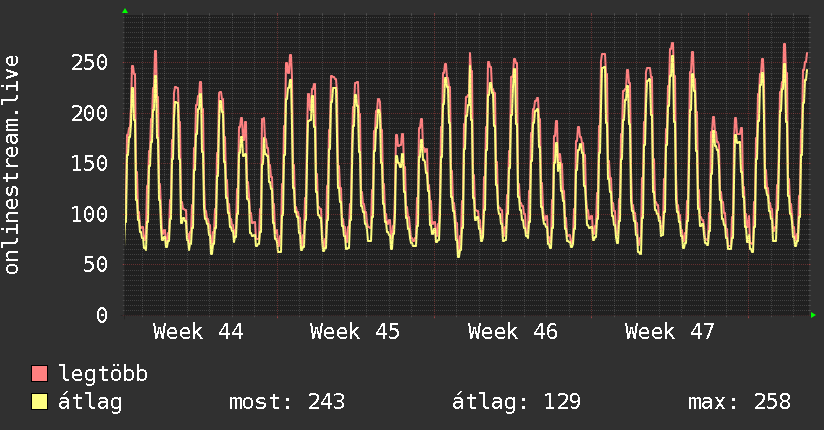Image resolution: width=824 pixels, height=430 pixels.
Task: Click the 'átlag' legend label beside yellow swatch
Action: click(x=90, y=402)
